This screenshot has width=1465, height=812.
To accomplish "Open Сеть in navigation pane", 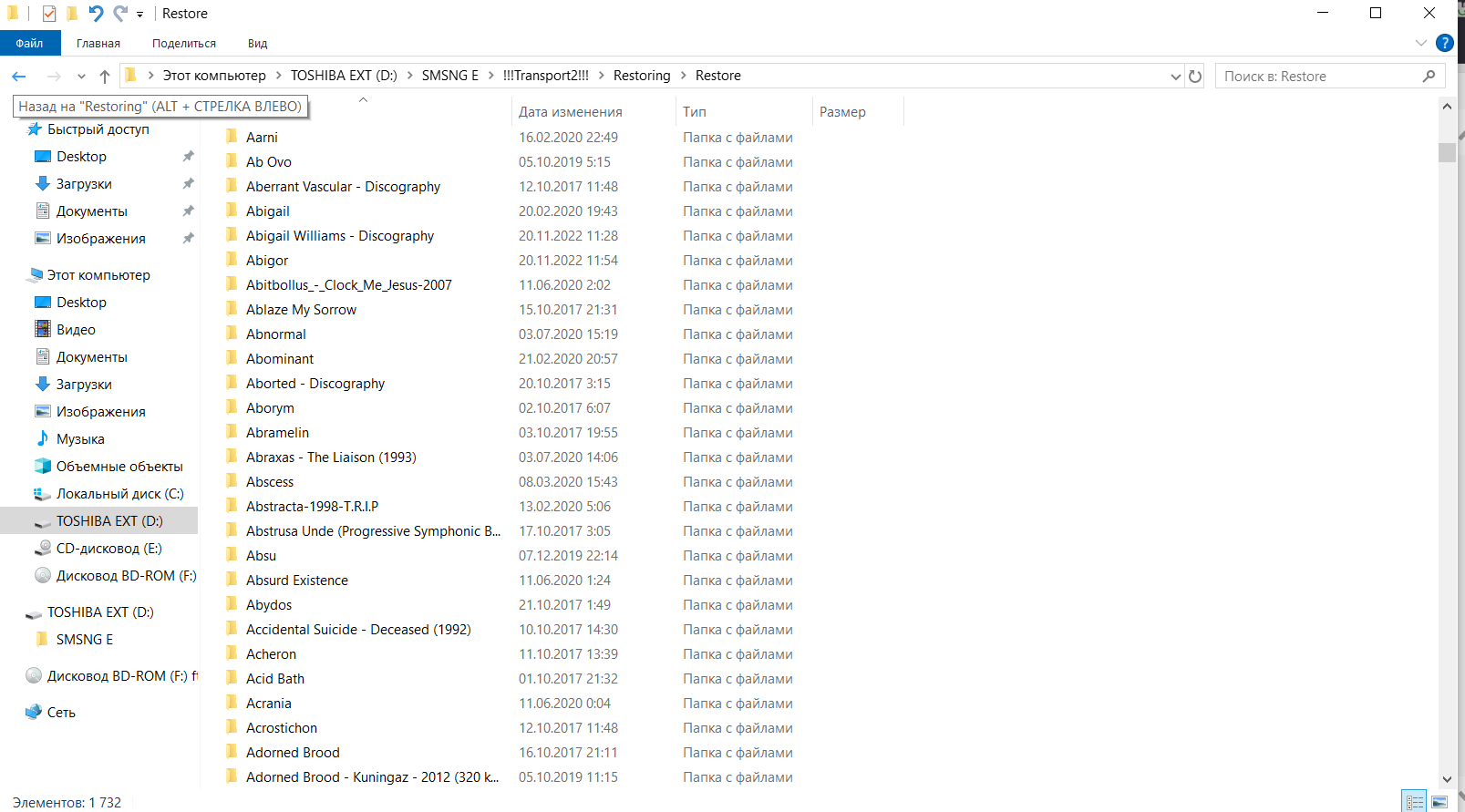I will (x=61, y=713).
